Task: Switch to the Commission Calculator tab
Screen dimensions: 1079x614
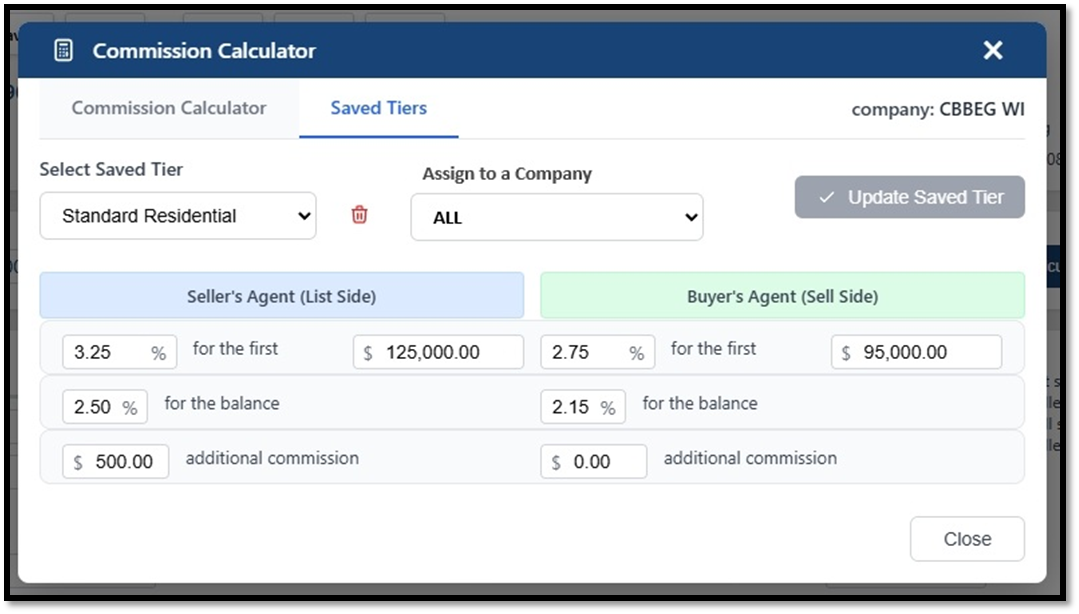Action: pyautogui.click(x=169, y=108)
